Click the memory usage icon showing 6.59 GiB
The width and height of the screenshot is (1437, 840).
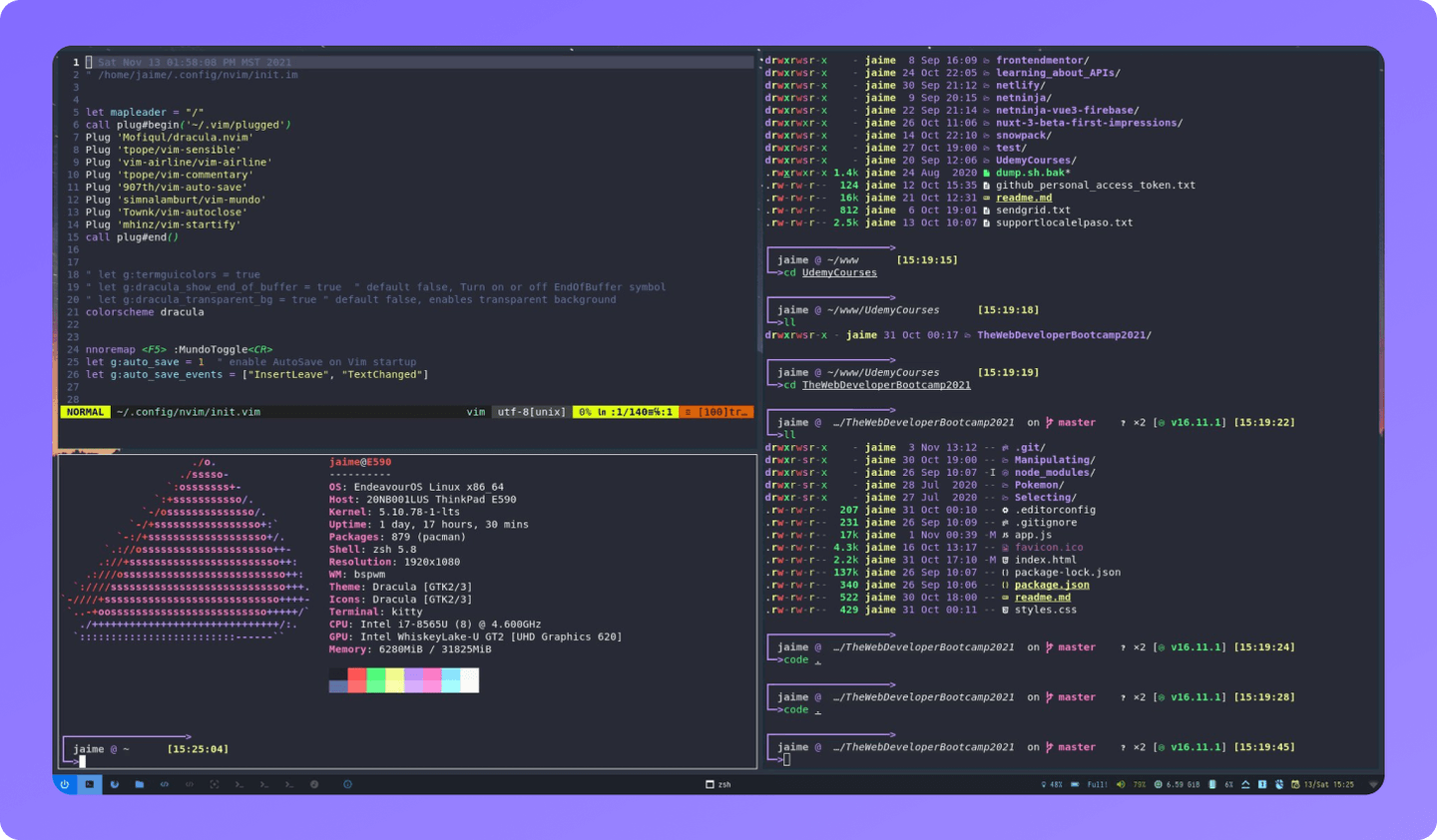[x=1159, y=784]
